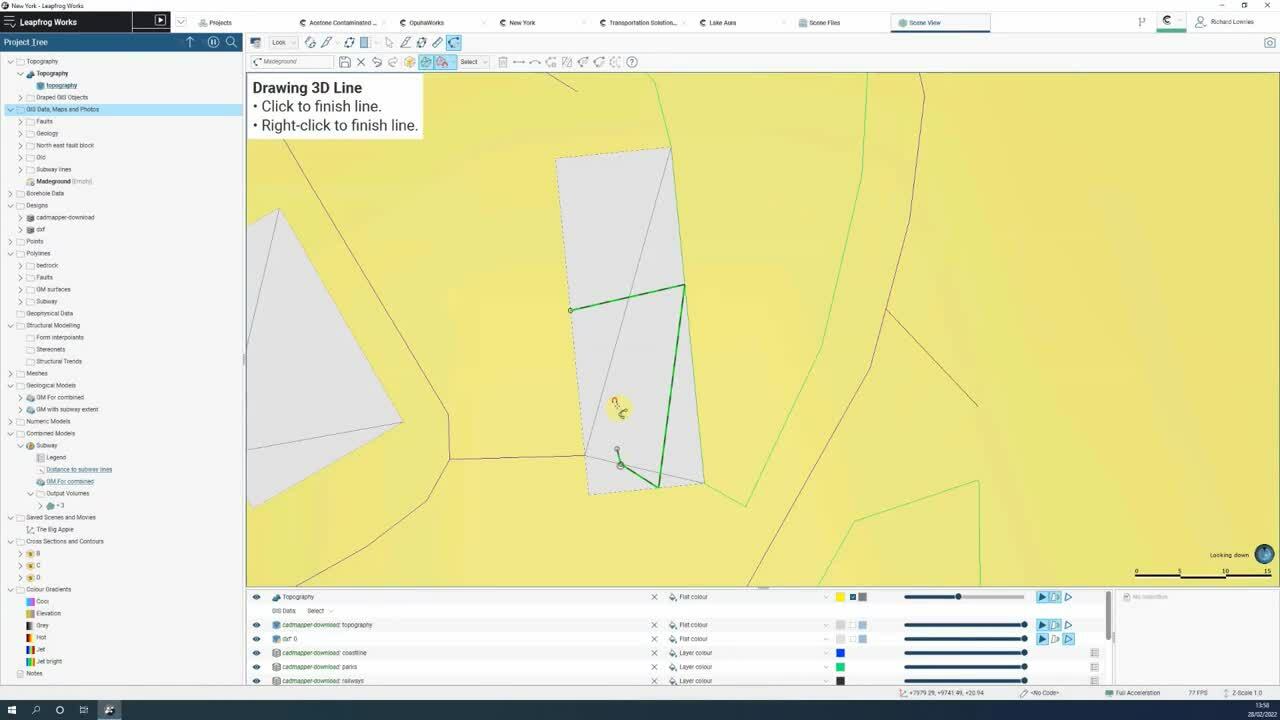Remove coastline layer from scene with X
This screenshot has width=1280, height=720.
tap(655, 653)
